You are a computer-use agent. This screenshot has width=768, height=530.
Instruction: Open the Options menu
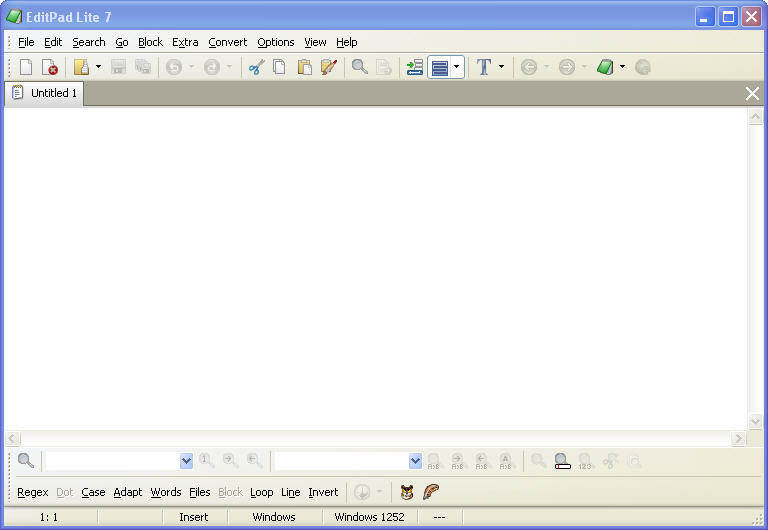[x=276, y=42]
